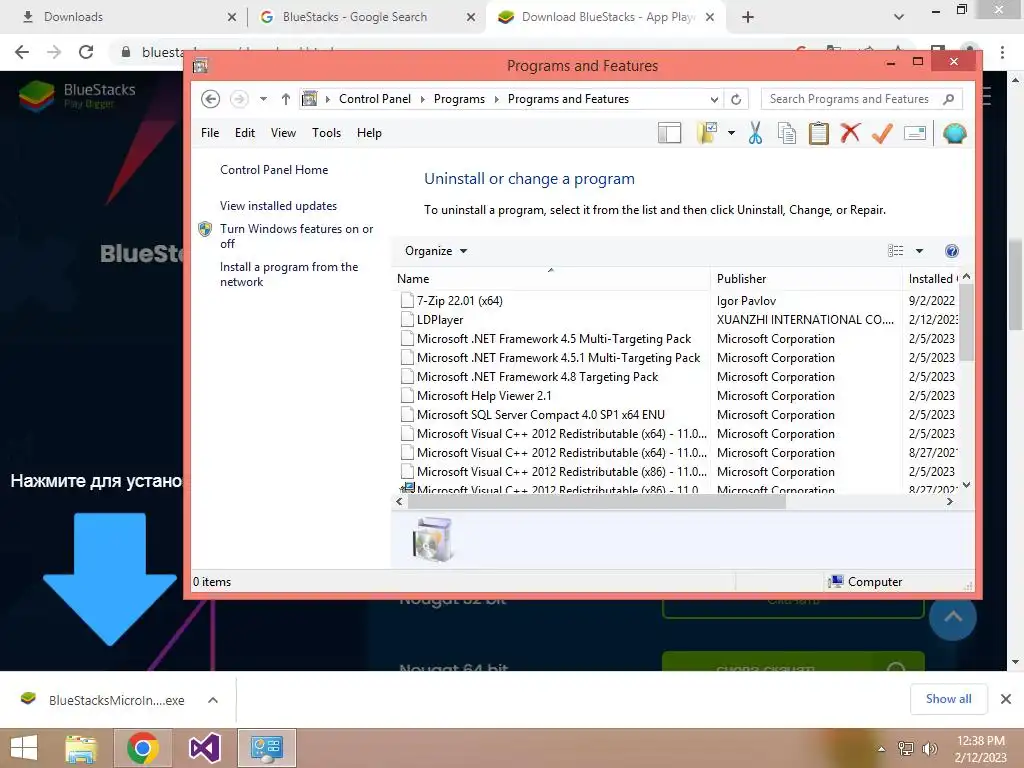The width and height of the screenshot is (1024, 768).
Task: Select Microsoft Help Viewer 2.1 entry
Action: coord(484,396)
